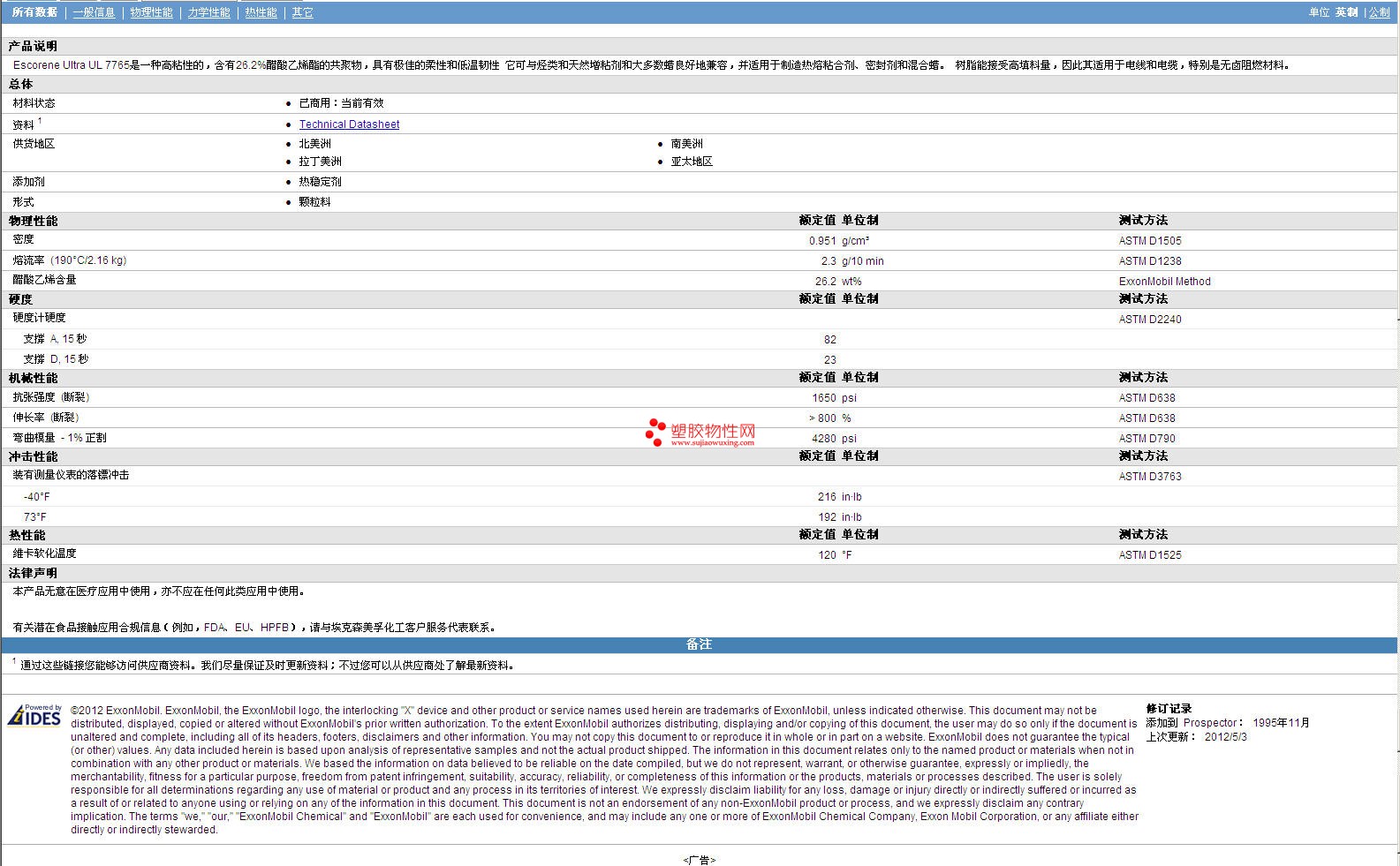The width and height of the screenshot is (1400, 866).
Task: Click ASTM D1525 test method
Action: (x=1150, y=555)
